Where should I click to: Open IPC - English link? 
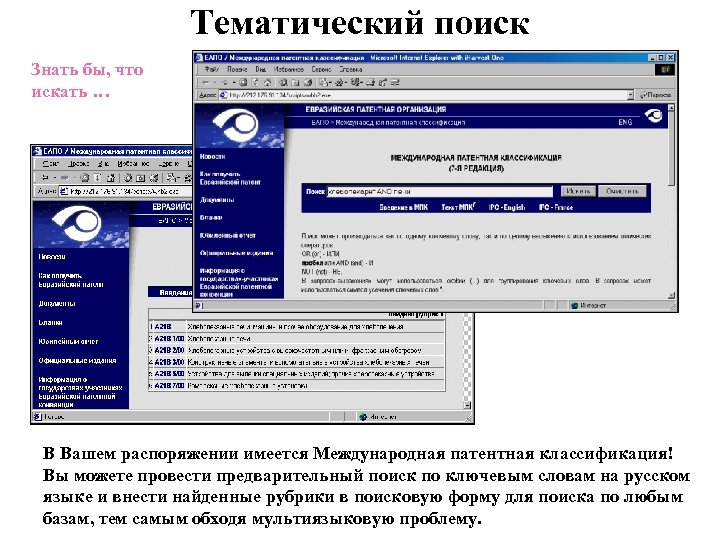coord(507,208)
